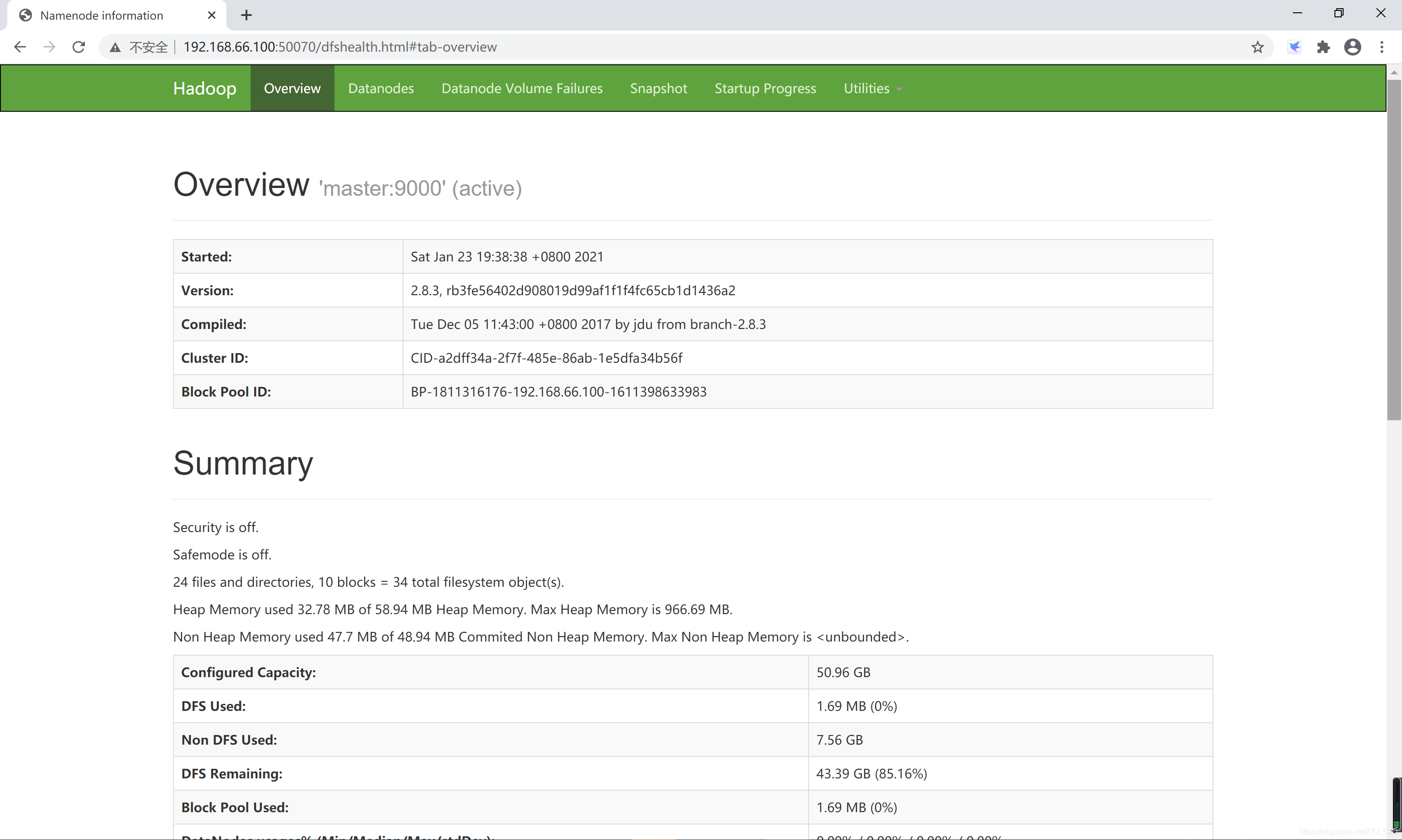Viewport: 1402px width, 840px height.
Task: Open the Datanodes tab
Action: pyautogui.click(x=381, y=89)
